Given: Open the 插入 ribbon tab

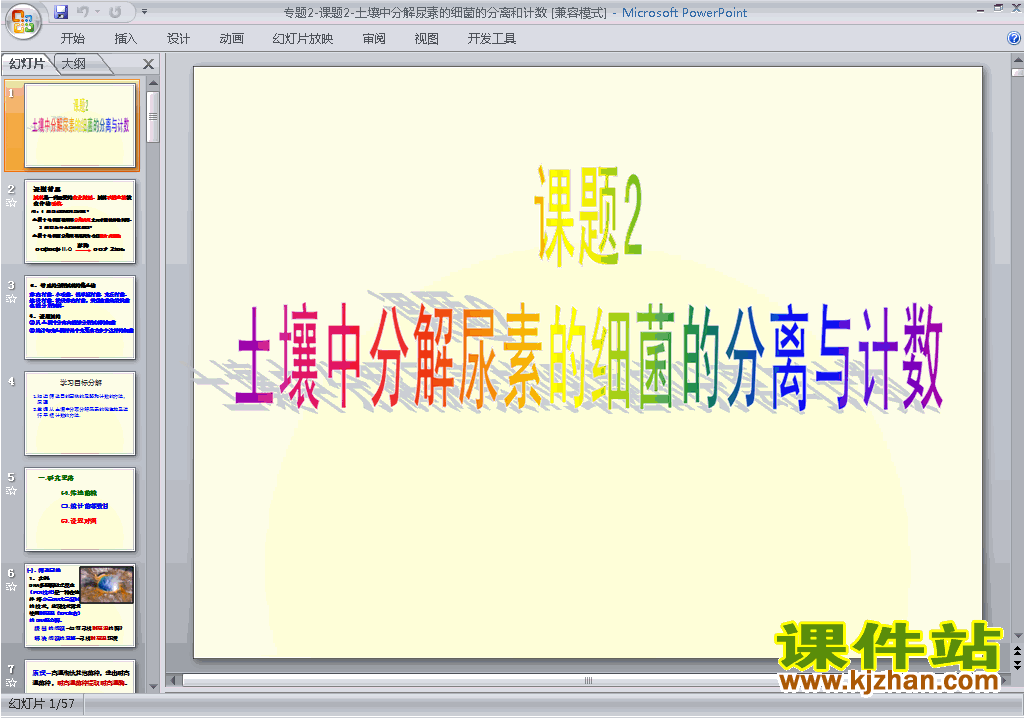Looking at the screenshot, I should tap(125, 39).
